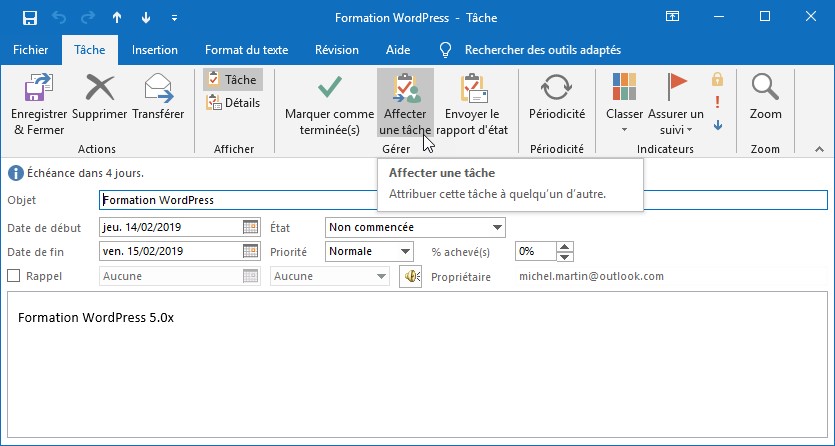Click the Objet text field
Image resolution: width=835 pixels, height=446 pixels.
click(463, 200)
